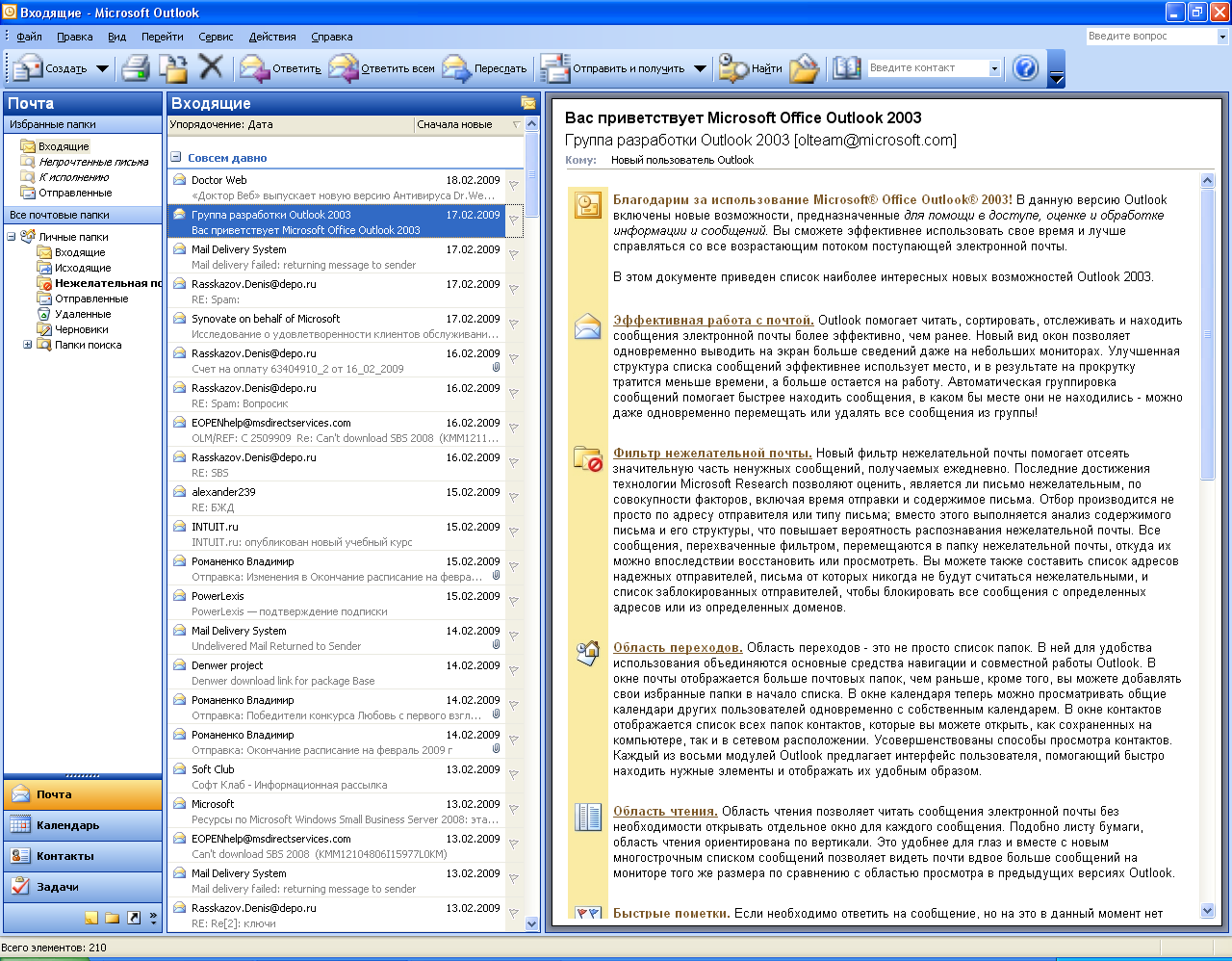The height and width of the screenshot is (961, 1232).
Task: Toggle the flag on the Synovate message
Action: pos(513,324)
